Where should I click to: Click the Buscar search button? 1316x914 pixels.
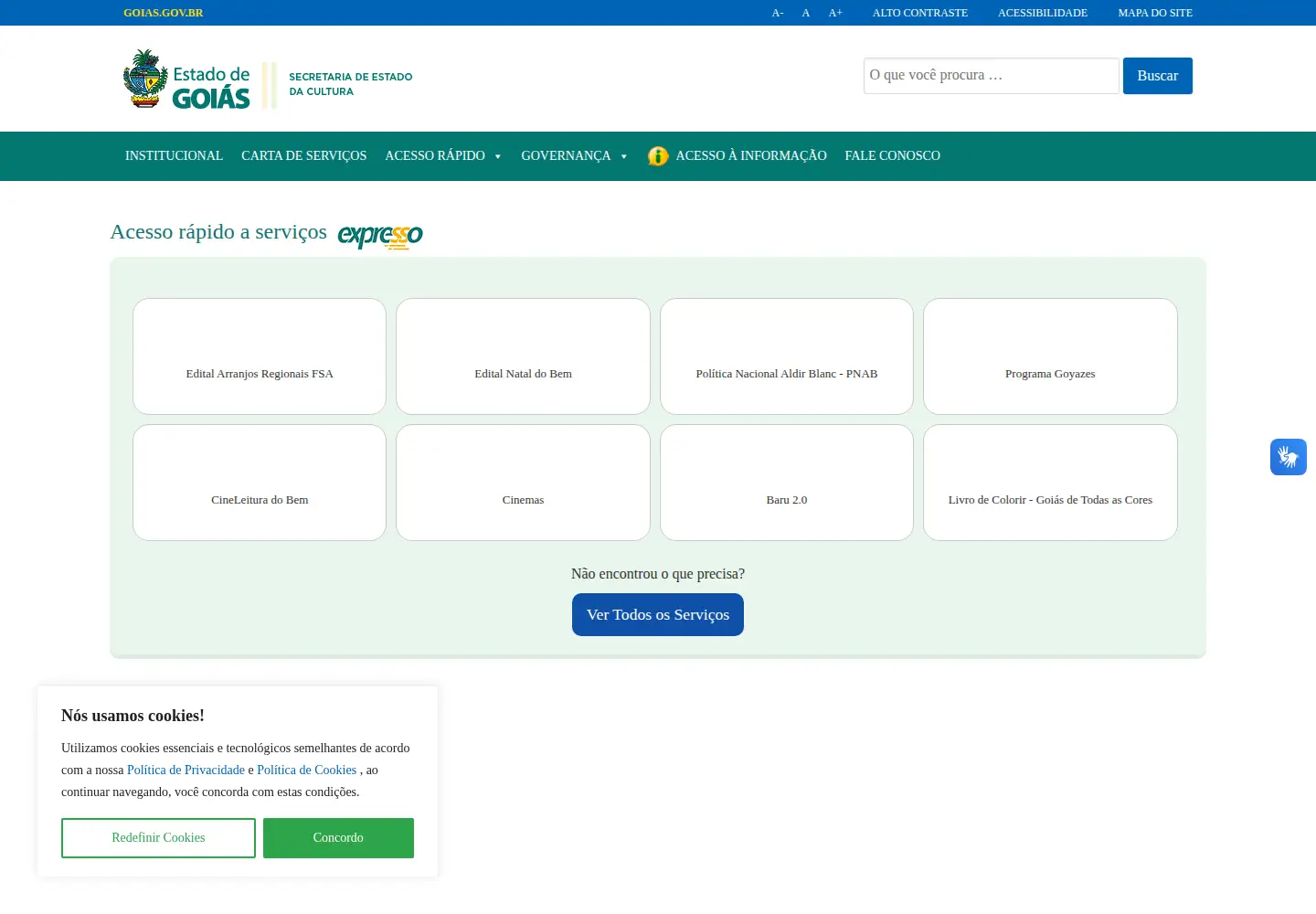click(x=1158, y=76)
